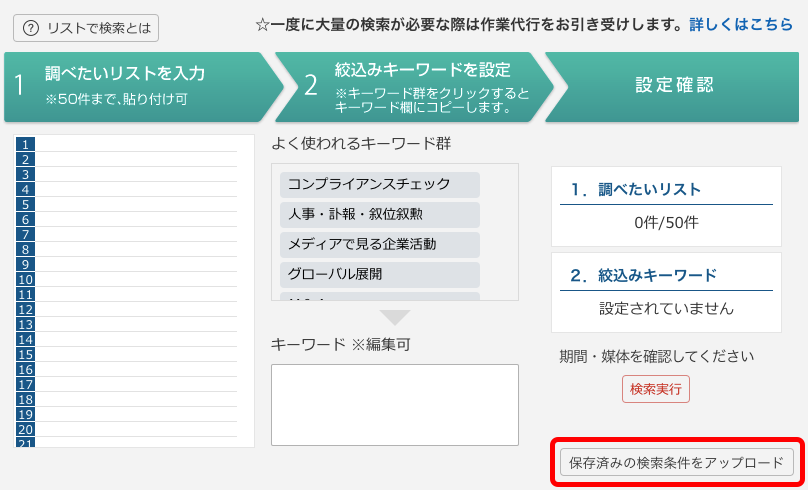Screen dimensions: 808x490
Task: Go to the 設定確認 step
Action: click(675, 86)
